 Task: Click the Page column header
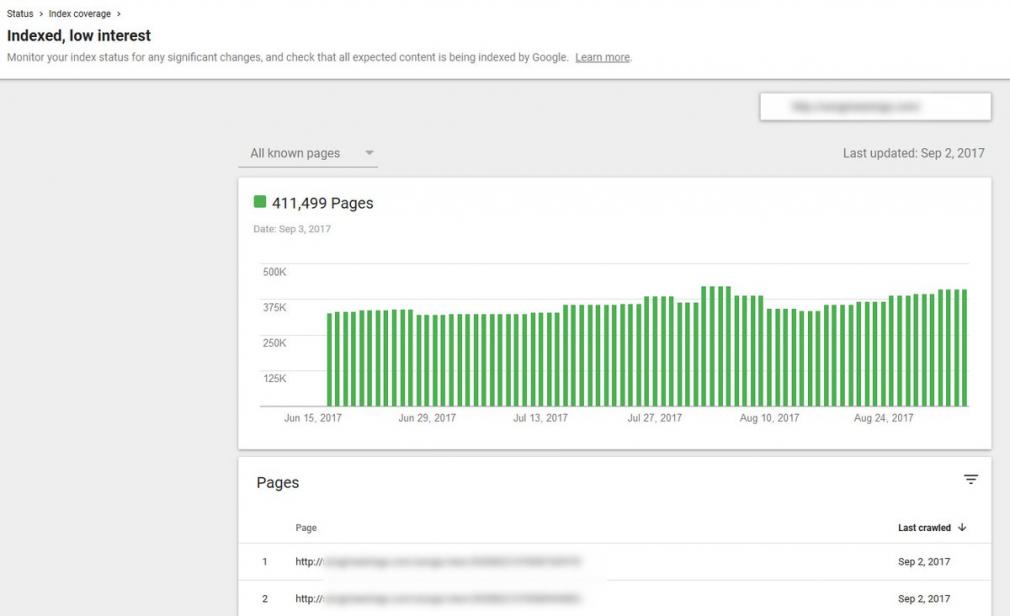click(306, 528)
